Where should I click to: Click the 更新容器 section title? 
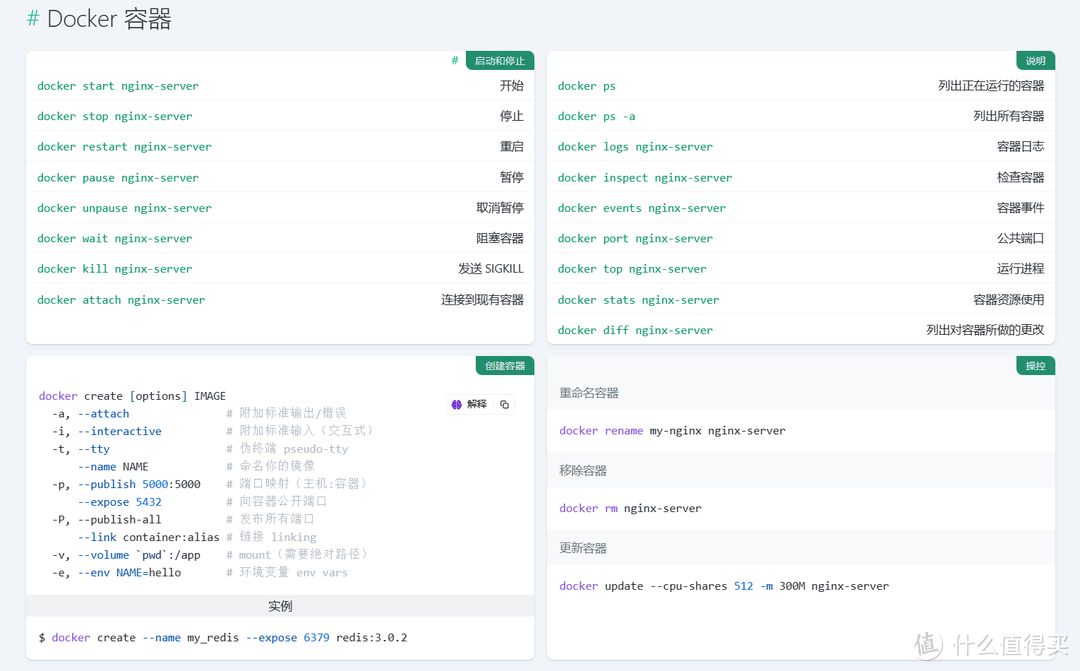(583, 548)
